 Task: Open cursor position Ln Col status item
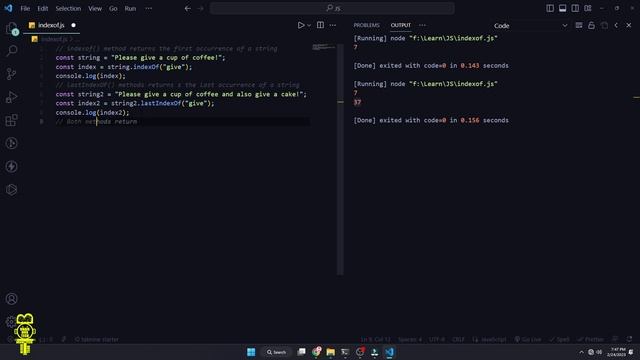coord(376,340)
